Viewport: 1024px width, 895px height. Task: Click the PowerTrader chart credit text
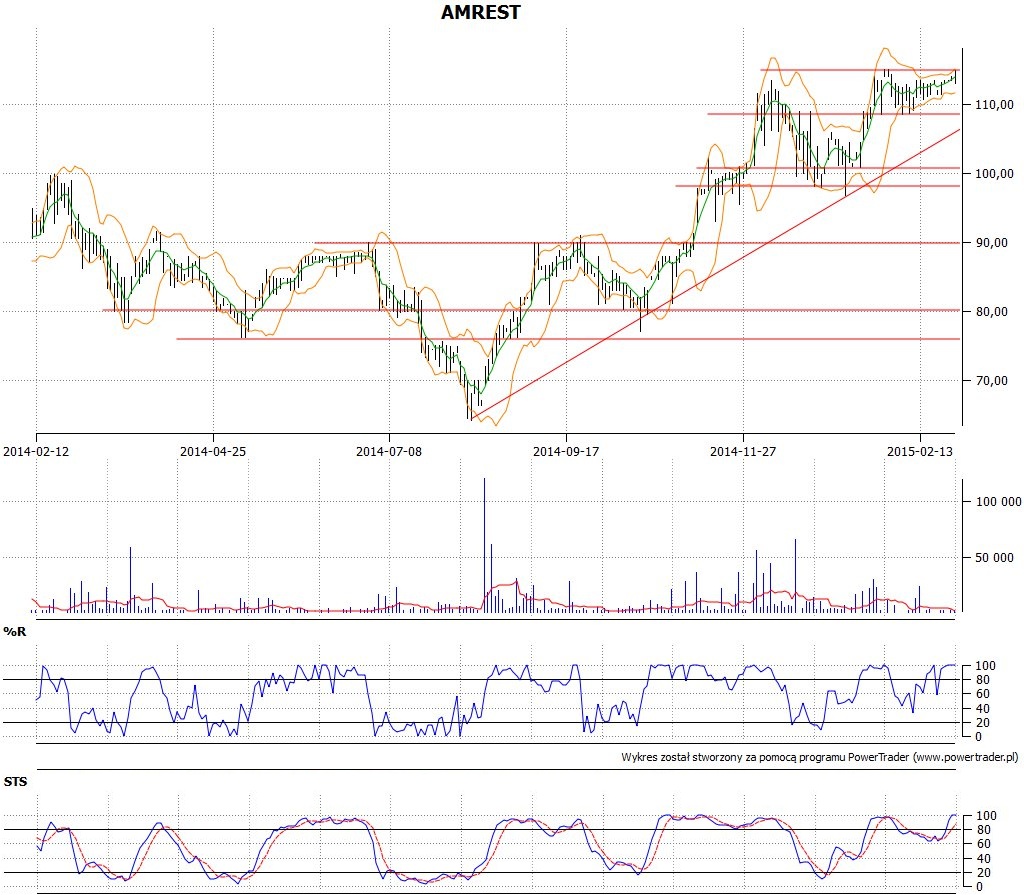pos(820,757)
